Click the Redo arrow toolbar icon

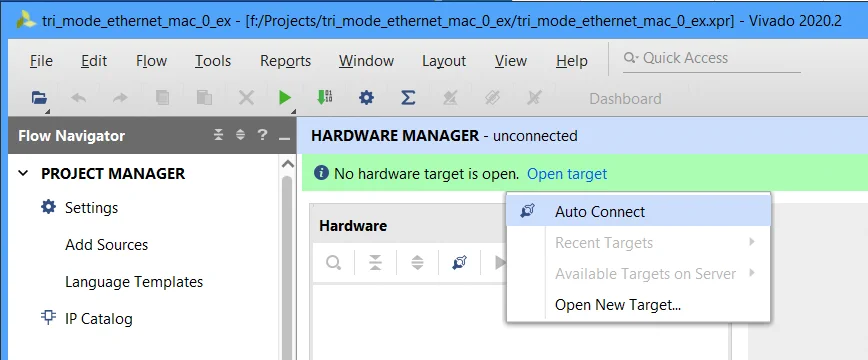pos(120,99)
